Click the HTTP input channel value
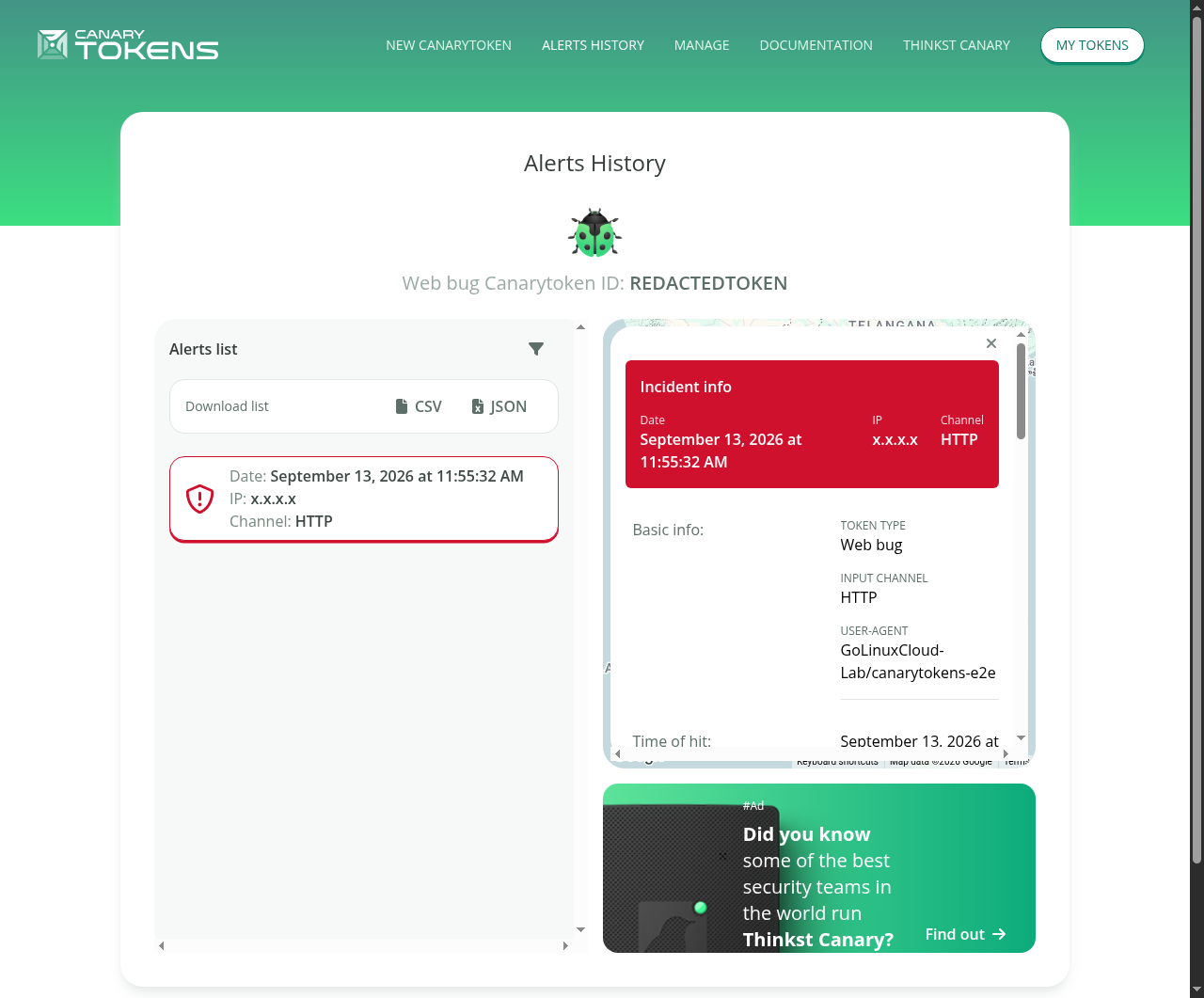This screenshot has height=998, width=1204. (859, 597)
